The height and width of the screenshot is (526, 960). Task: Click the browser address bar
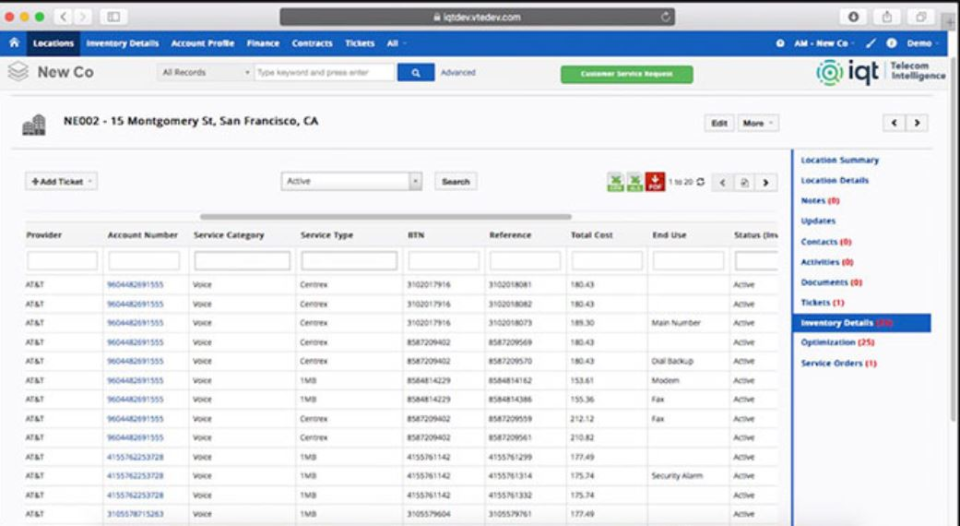pos(478,17)
